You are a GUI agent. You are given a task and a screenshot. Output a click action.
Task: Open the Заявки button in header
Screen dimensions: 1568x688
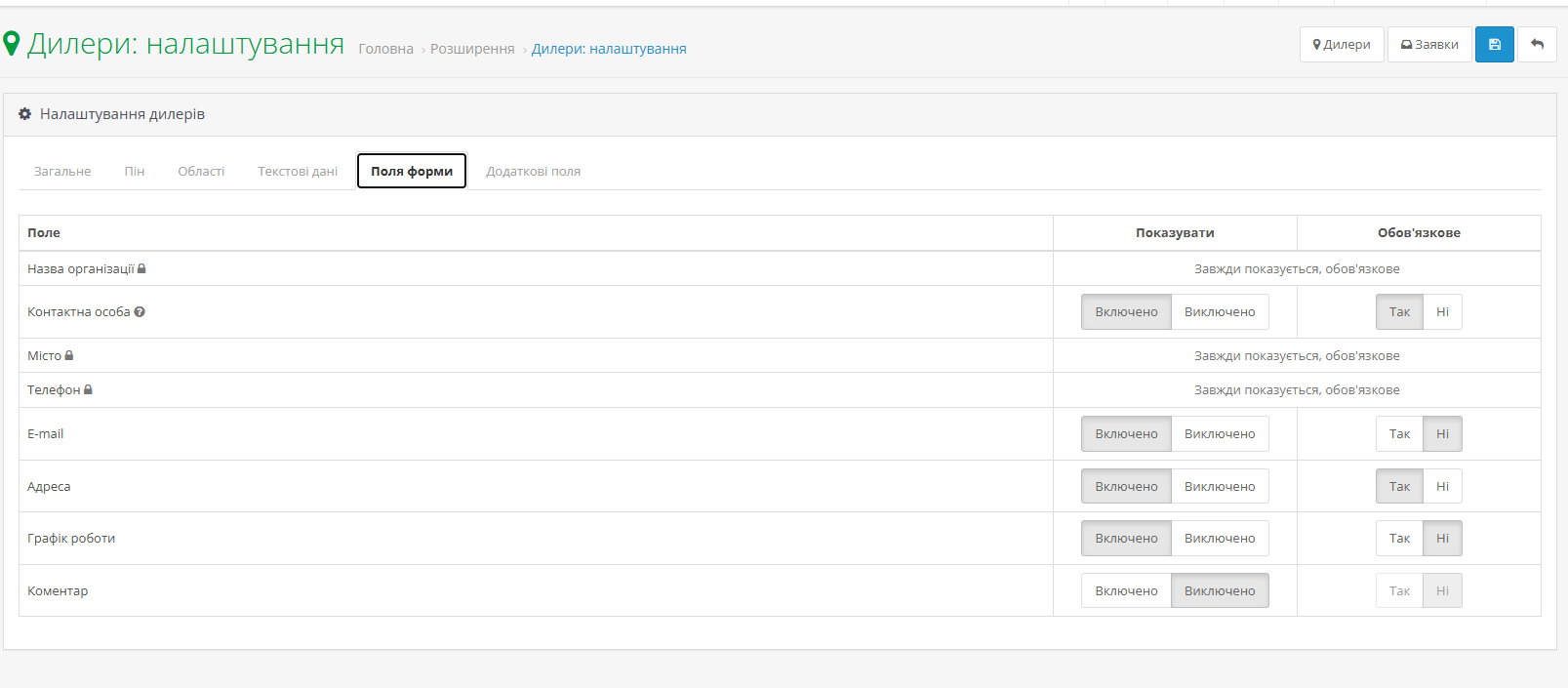coord(1429,45)
